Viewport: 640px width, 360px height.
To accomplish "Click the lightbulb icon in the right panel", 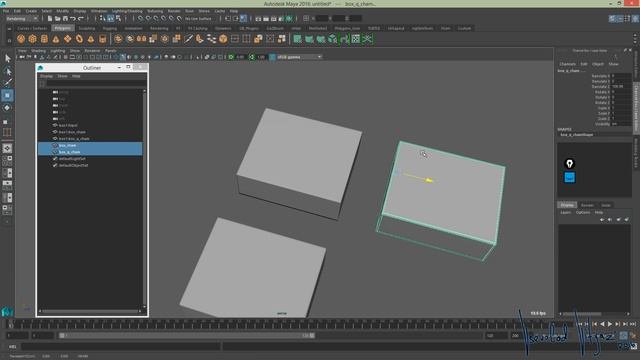I will (x=569, y=164).
